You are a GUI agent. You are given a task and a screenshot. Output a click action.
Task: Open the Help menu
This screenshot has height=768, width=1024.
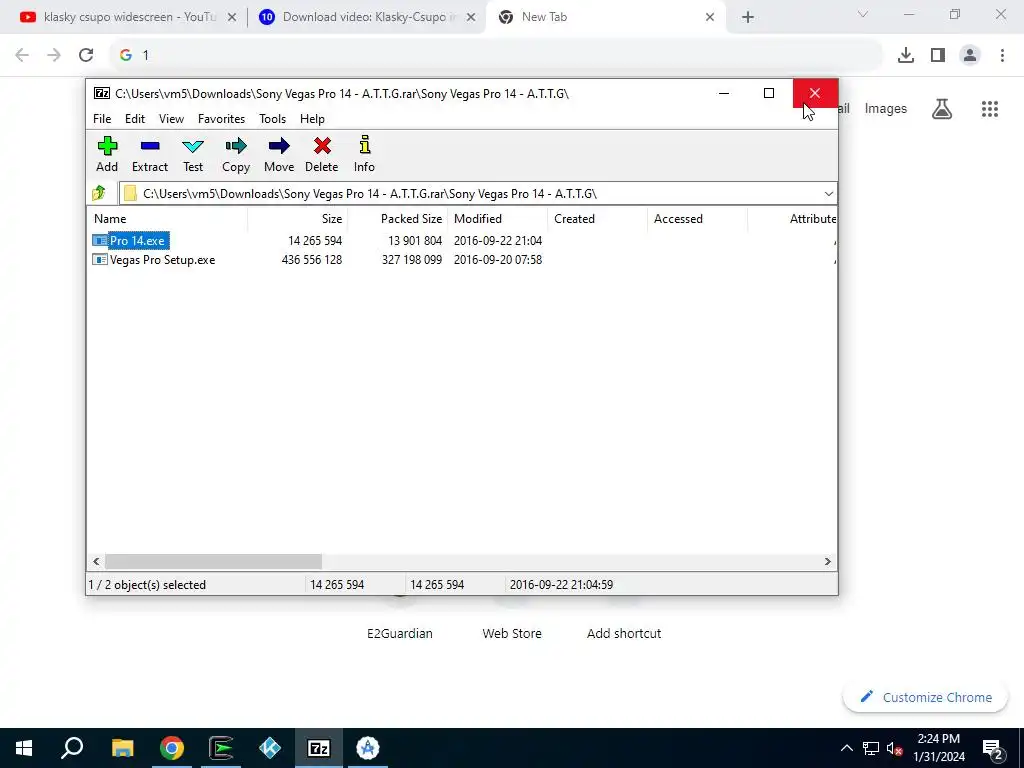click(x=312, y=119)
